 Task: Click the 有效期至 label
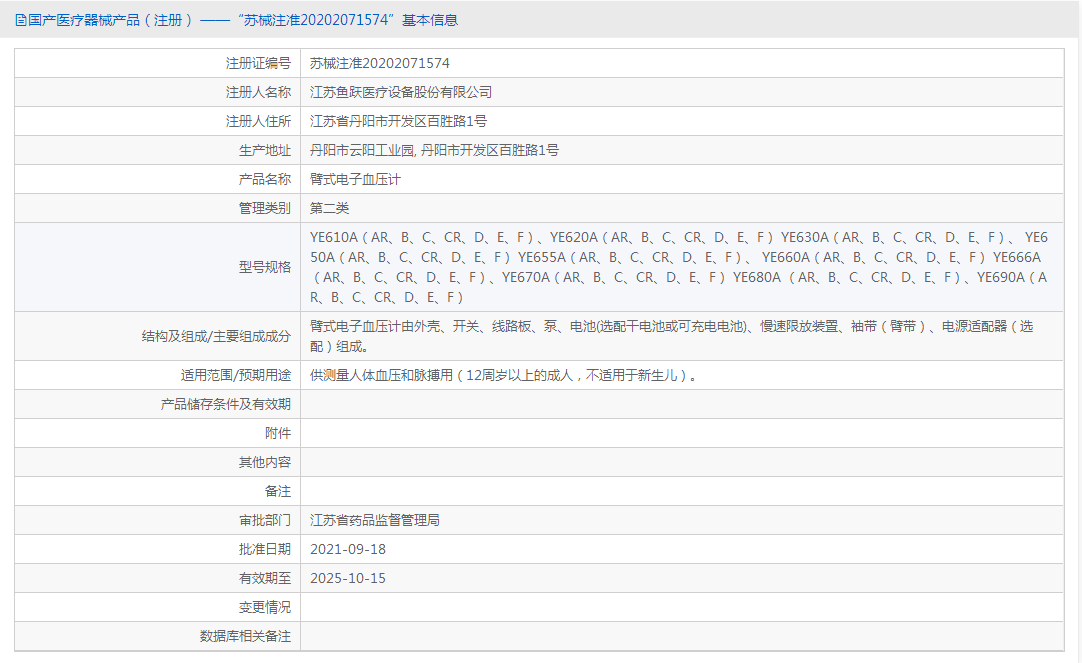pyautogui.click(x=265, y=578)
